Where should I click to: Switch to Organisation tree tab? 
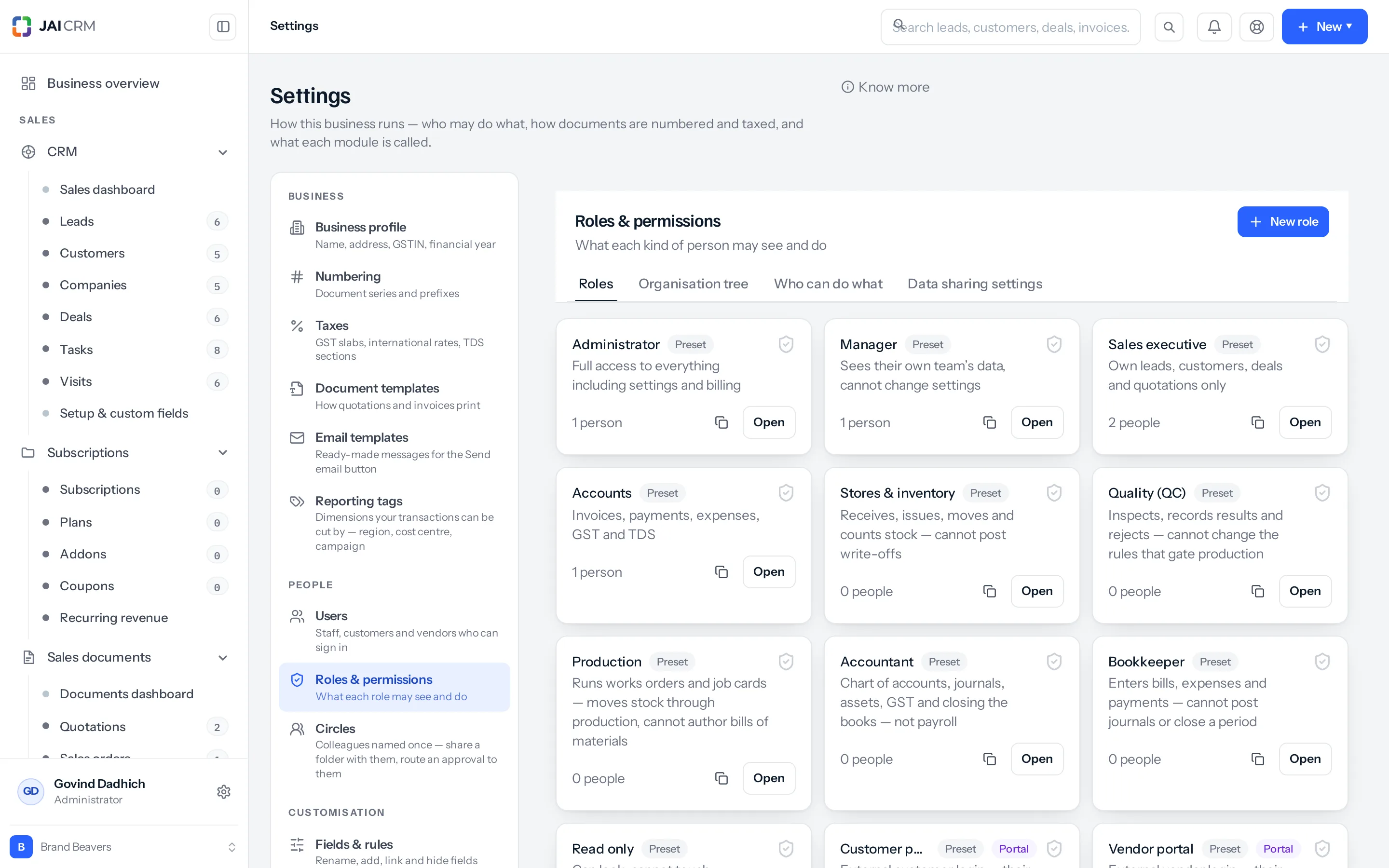click(693, 284)
